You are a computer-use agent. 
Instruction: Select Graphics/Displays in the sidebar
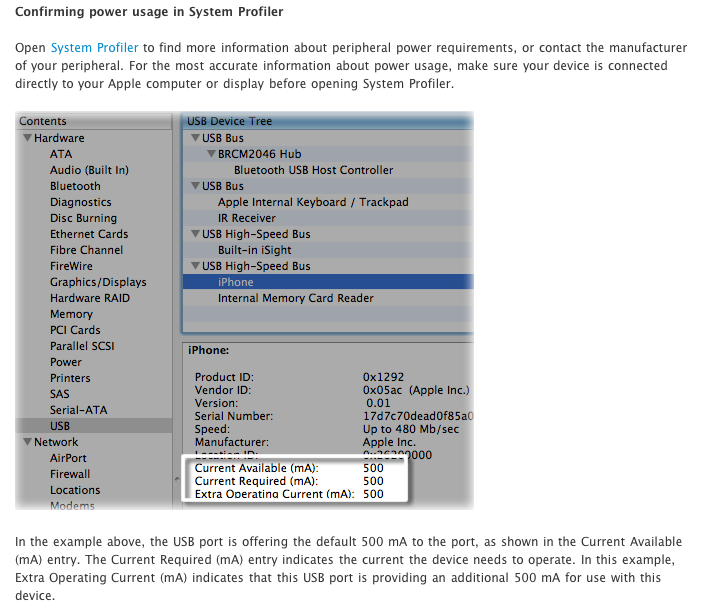(x=98, y=282)
